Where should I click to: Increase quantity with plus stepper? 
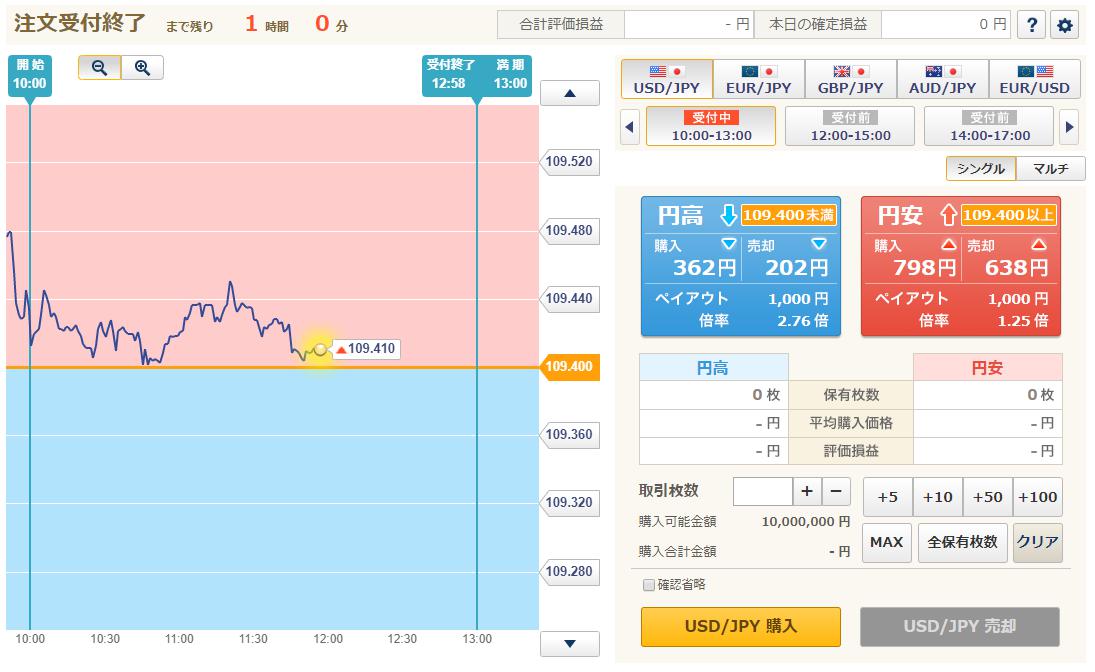(x=807, y=492)
